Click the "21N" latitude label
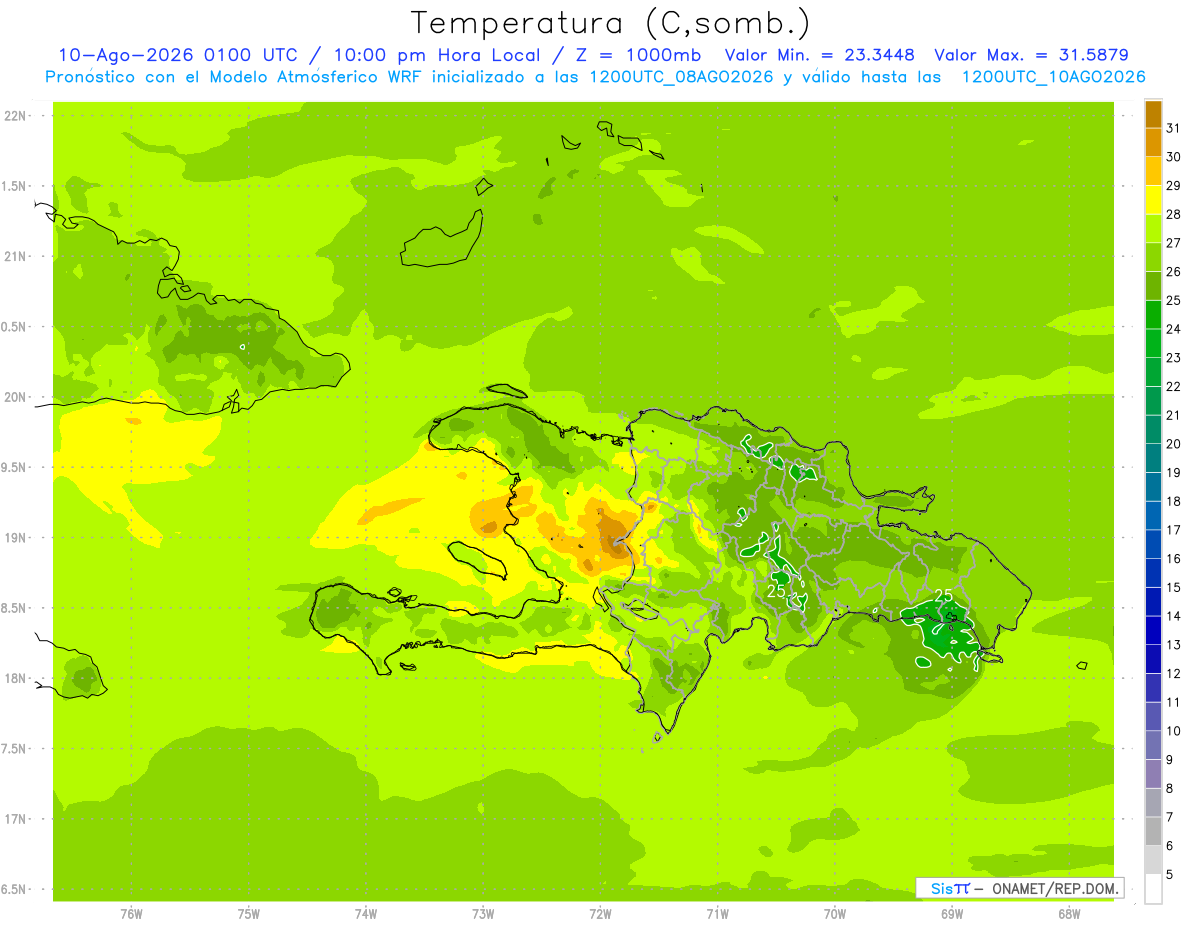 pos(16,257)
